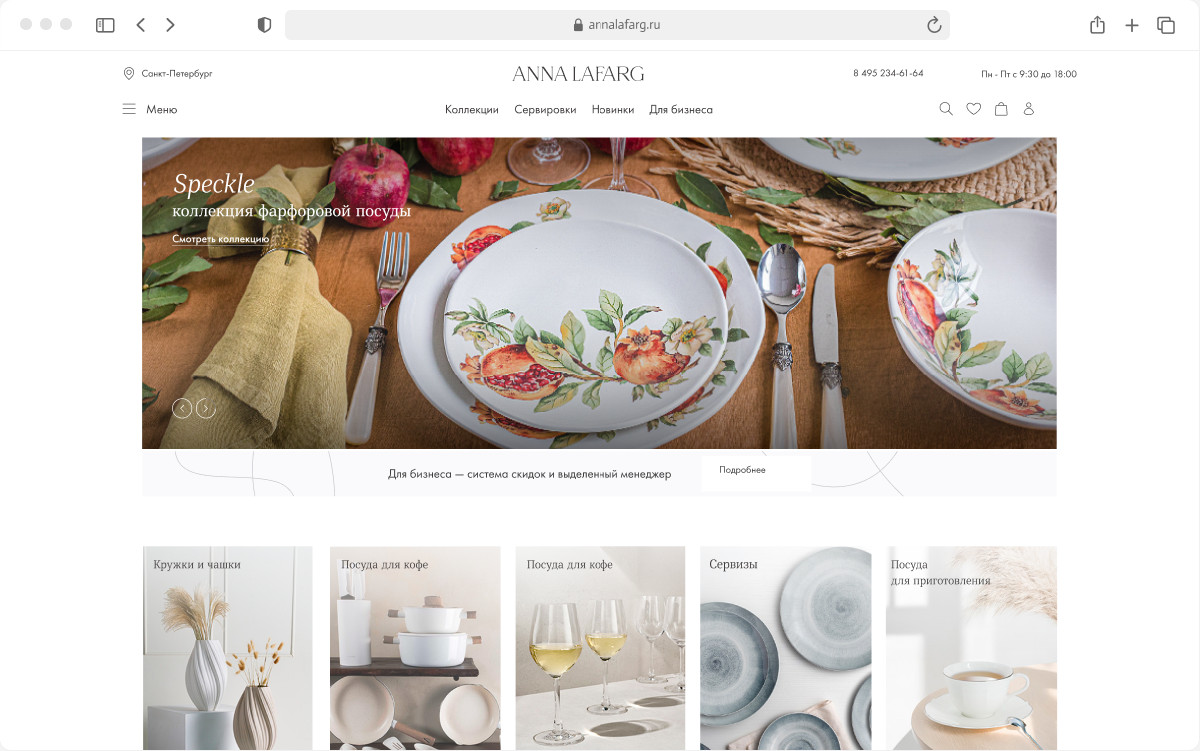1200x751 pixels.
Task: Open the Кружки и чашки category
Action: point(227,648)
